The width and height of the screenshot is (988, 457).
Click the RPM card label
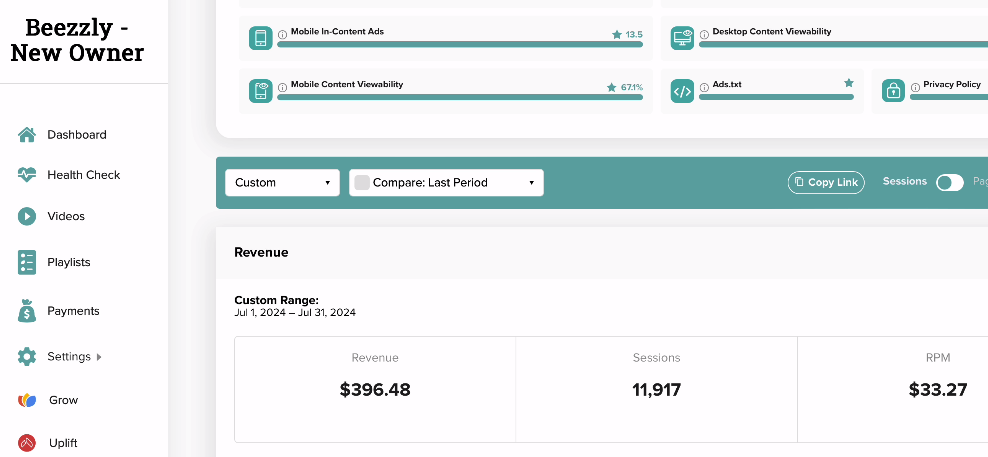938,357
